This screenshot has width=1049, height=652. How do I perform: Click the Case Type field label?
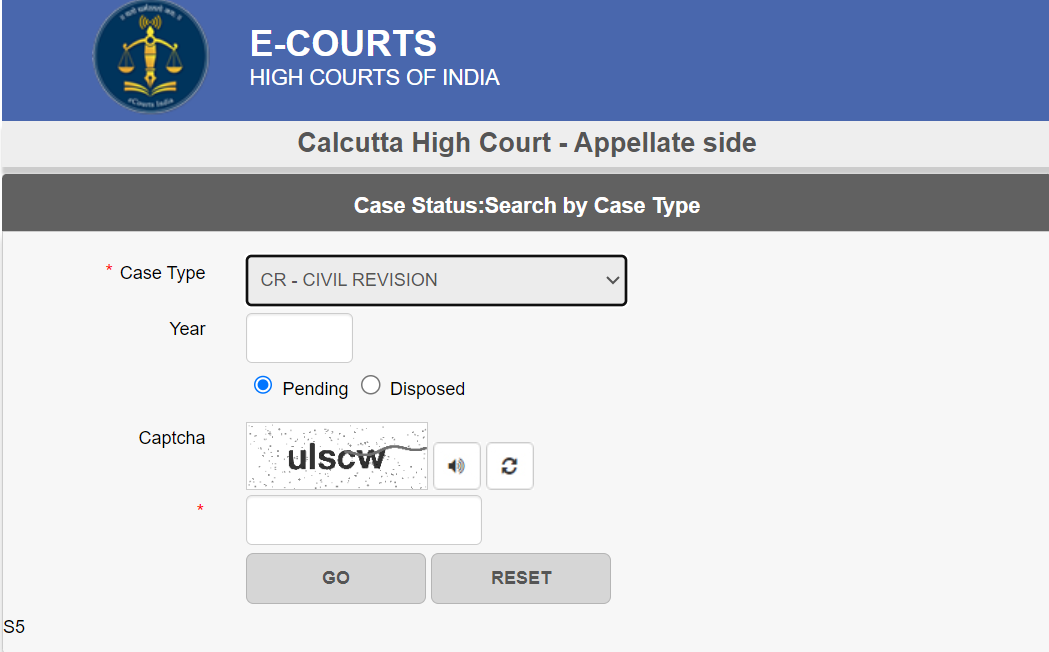point(163,273)
